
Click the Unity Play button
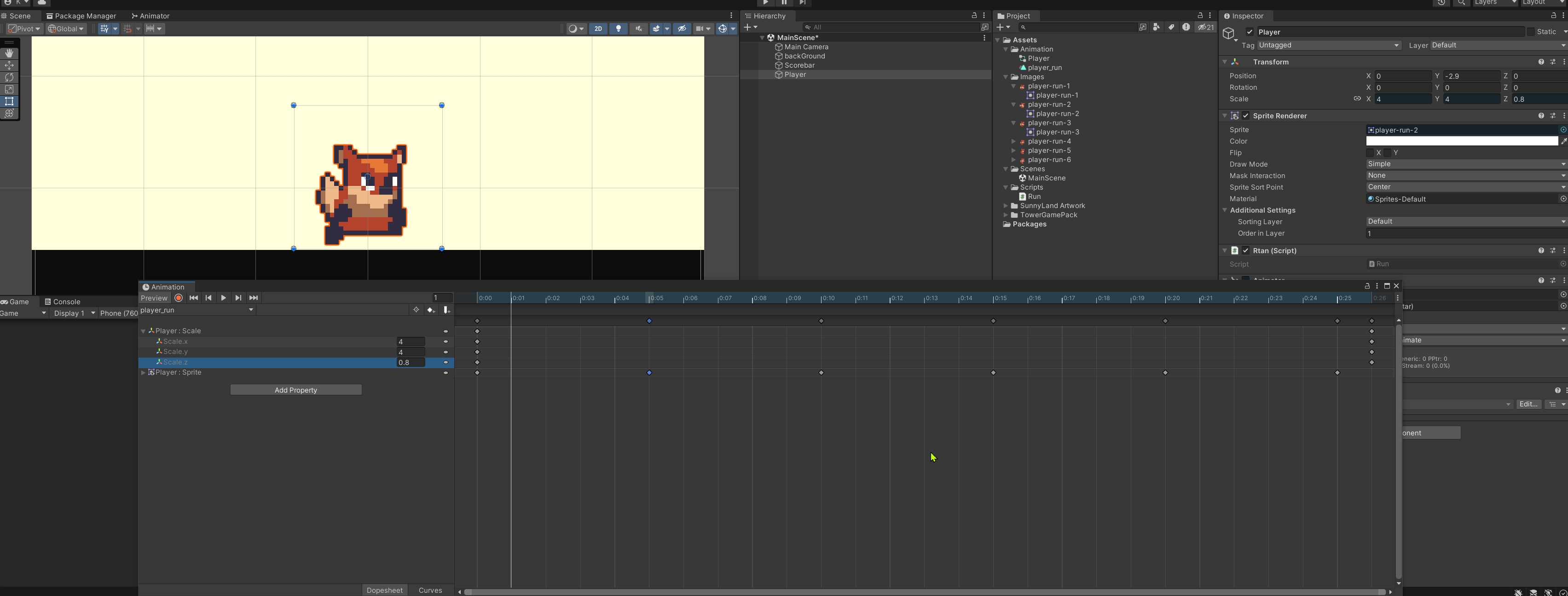(x=766, y=3)
